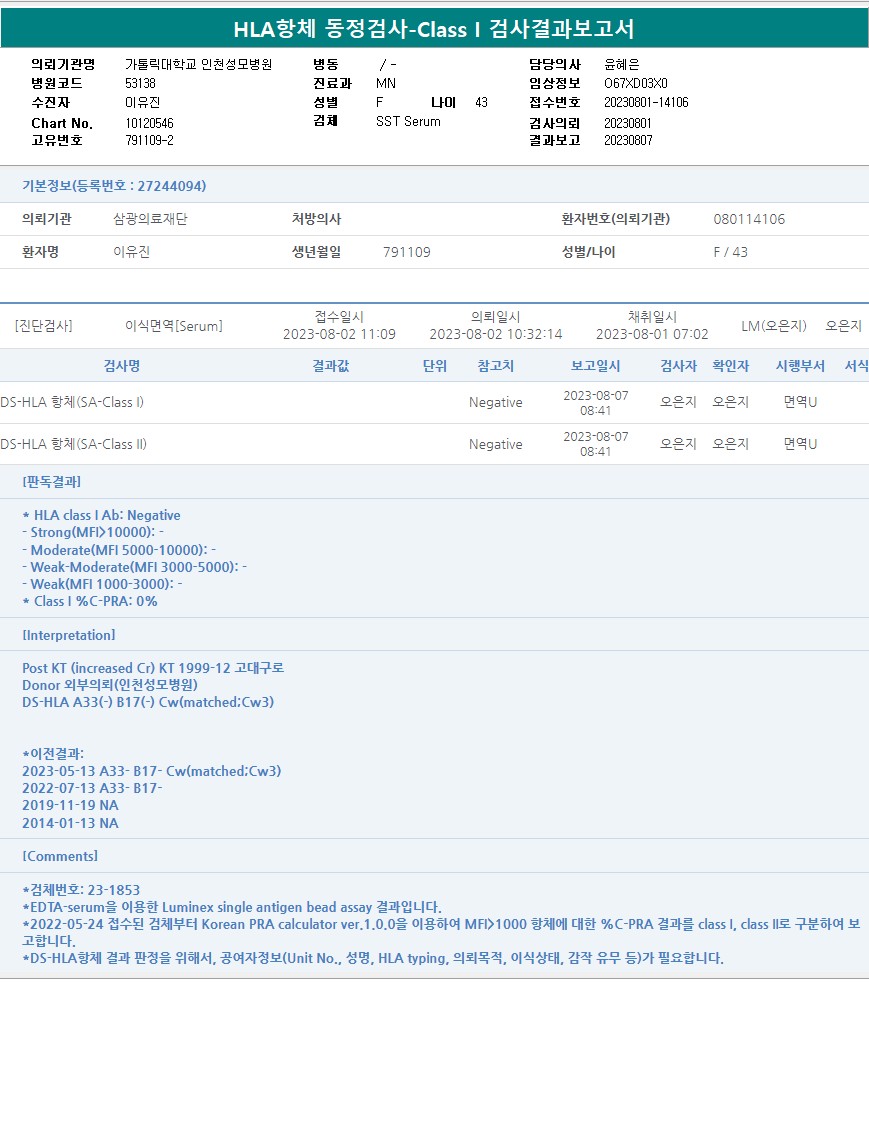Click line 'DS-HLA A33(-) B17(-) Cw(matched:Cw3)'
This screenshot has width=869, height=1129.
(x=148, y=702)
